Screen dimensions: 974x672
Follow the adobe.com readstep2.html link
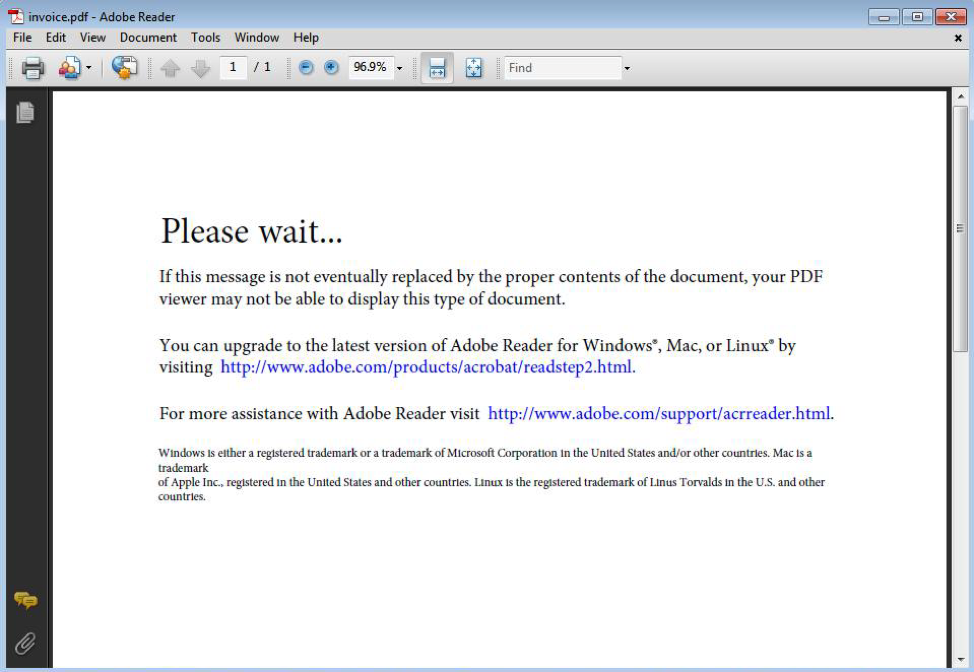(x=427, y=367)
